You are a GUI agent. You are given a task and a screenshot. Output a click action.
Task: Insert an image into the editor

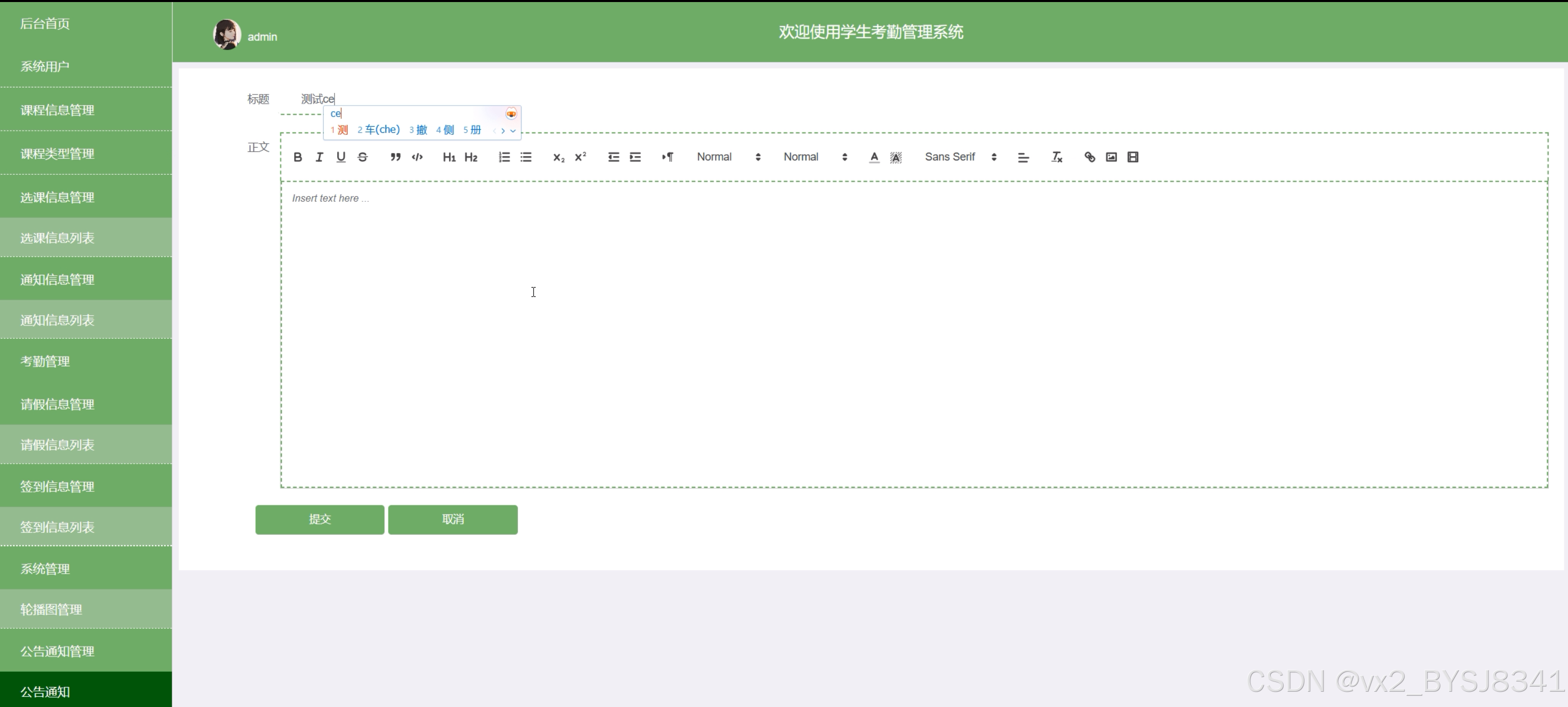1111,157
